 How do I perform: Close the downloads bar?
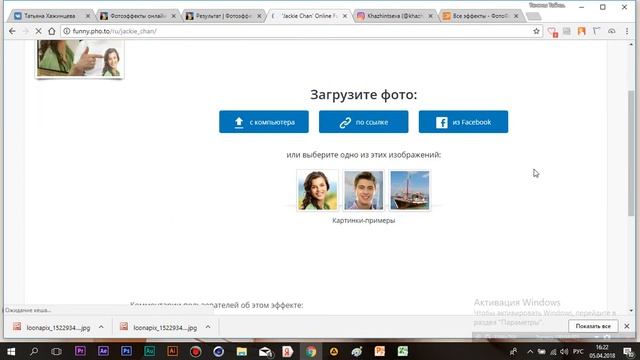627,326
